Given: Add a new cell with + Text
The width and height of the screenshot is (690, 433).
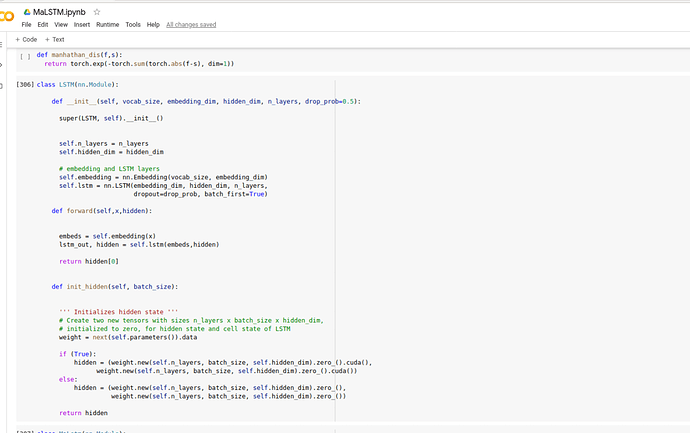Looking at the screenshot, I should 52,39.
